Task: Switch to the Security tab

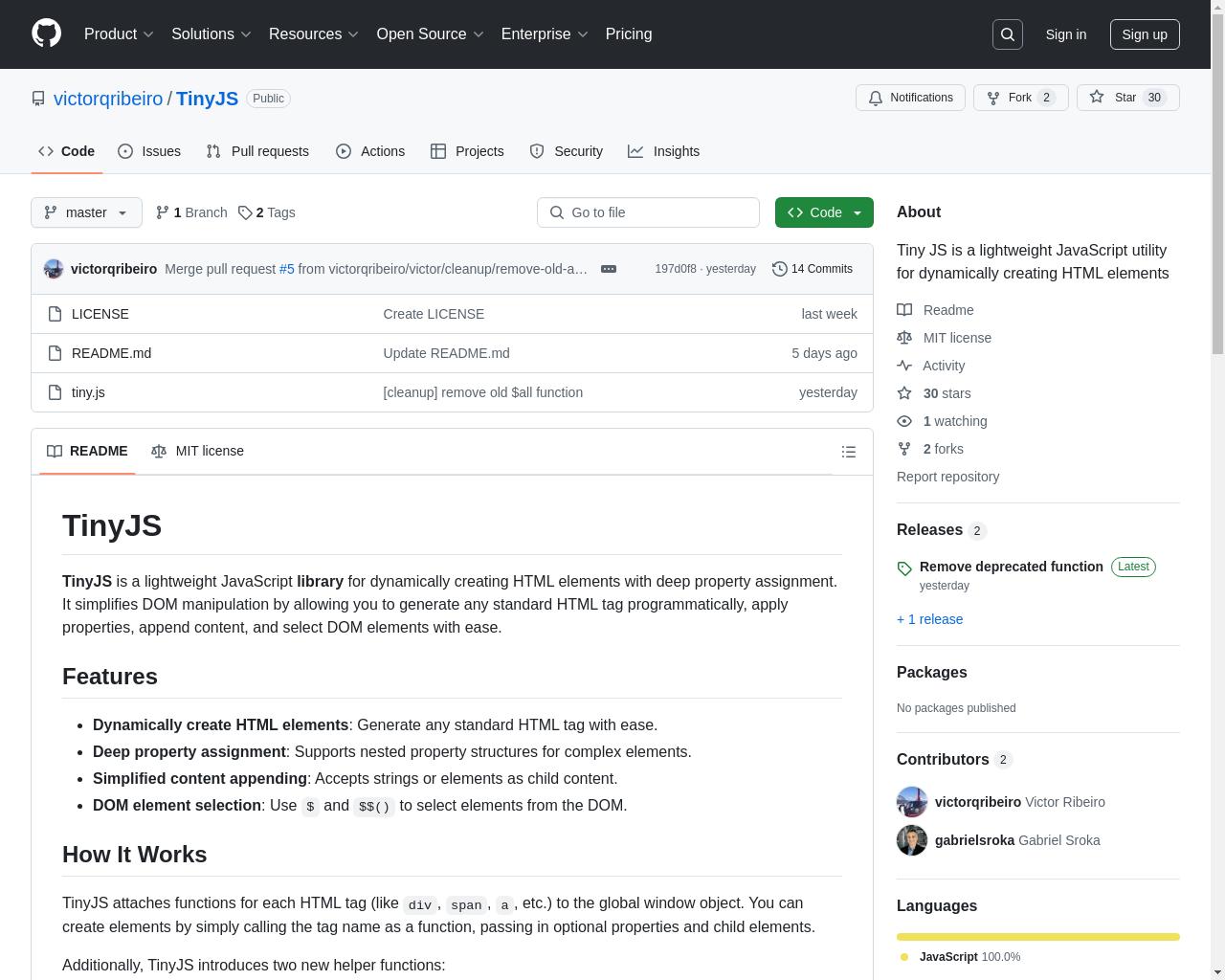Action: tap(567, 151)
